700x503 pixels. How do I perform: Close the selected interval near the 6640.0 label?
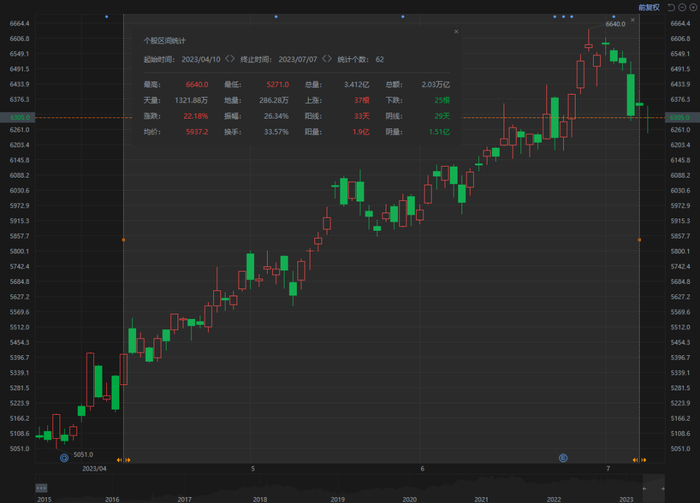(633, 20)
